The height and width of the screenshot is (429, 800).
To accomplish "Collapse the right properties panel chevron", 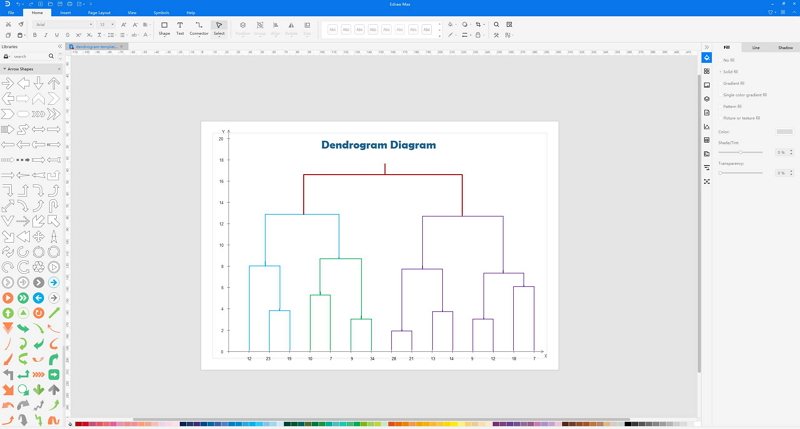I will point(707,47).
